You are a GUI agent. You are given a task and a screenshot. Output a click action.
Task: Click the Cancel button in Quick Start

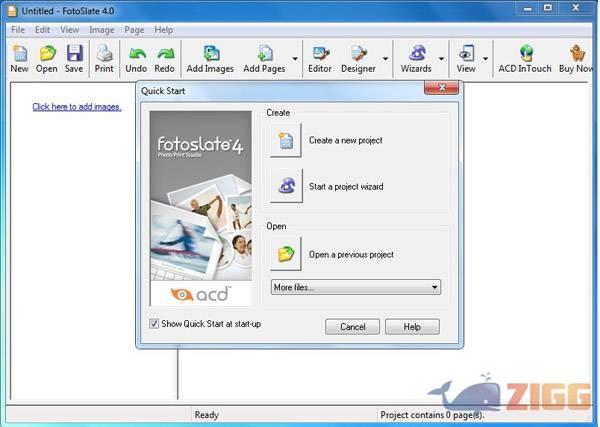(x=352, y=327)
